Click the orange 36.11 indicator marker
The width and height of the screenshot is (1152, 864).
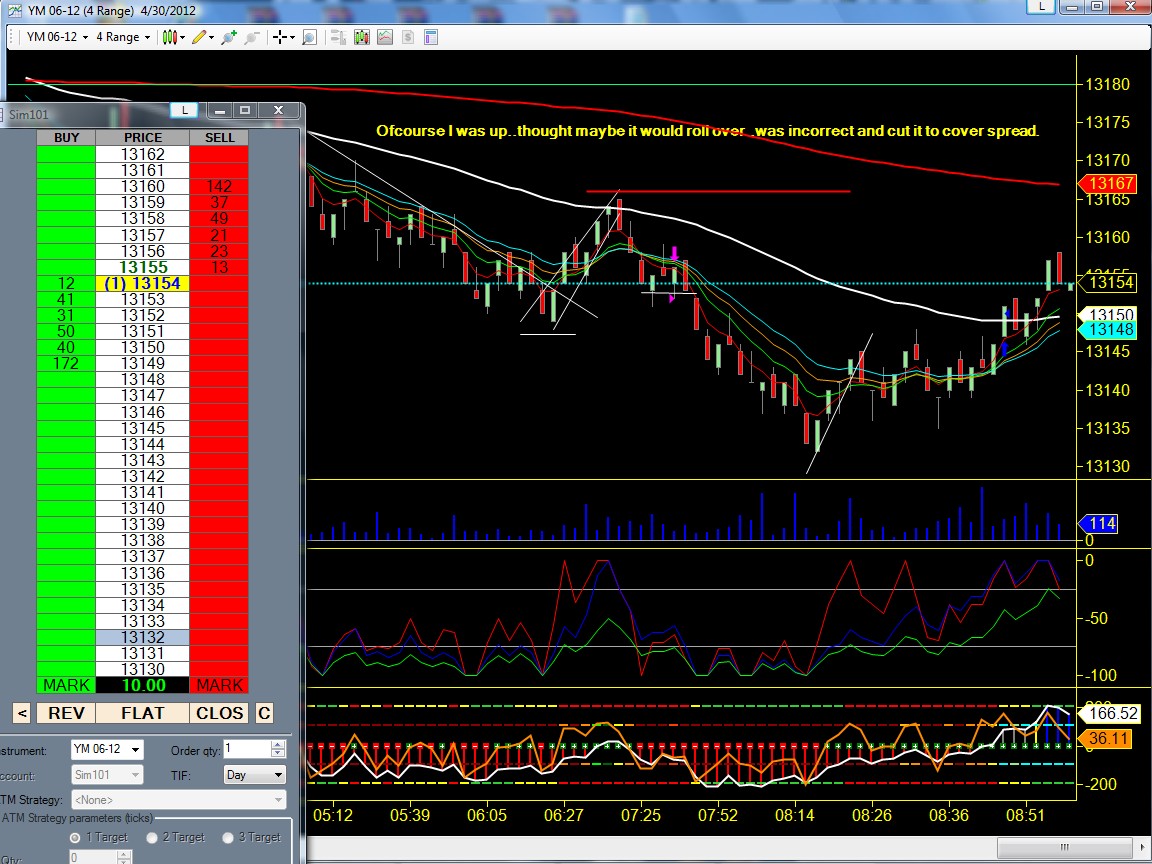(x=1104, y=738)
